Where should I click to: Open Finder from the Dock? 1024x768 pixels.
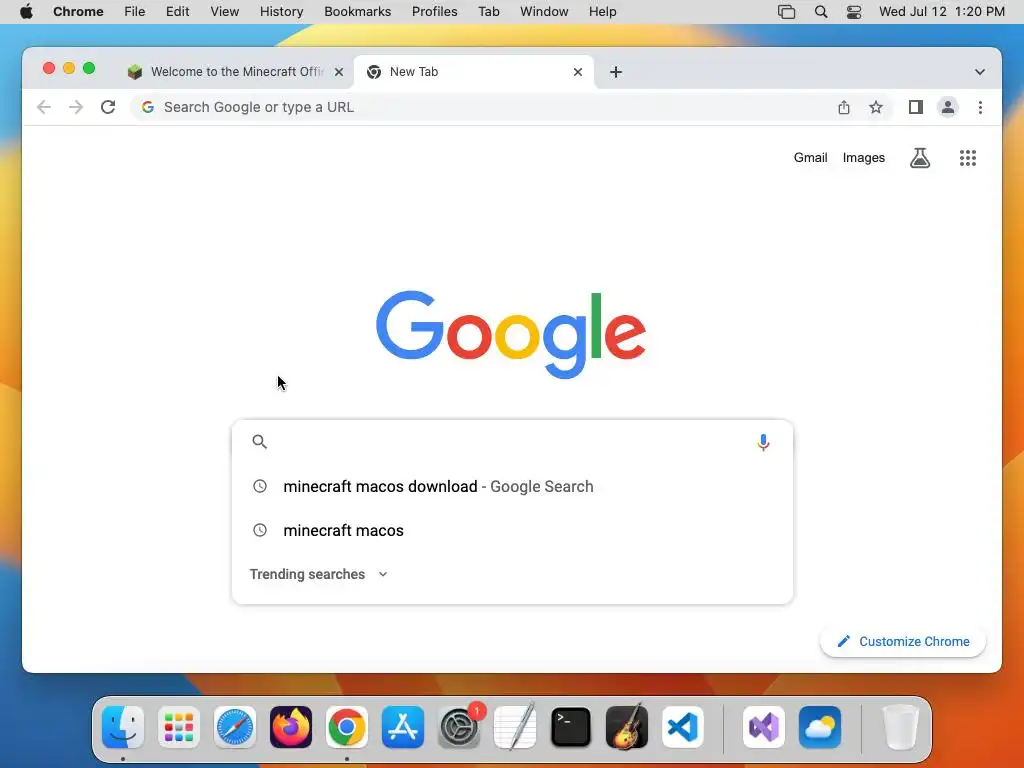tap(123, 727)
